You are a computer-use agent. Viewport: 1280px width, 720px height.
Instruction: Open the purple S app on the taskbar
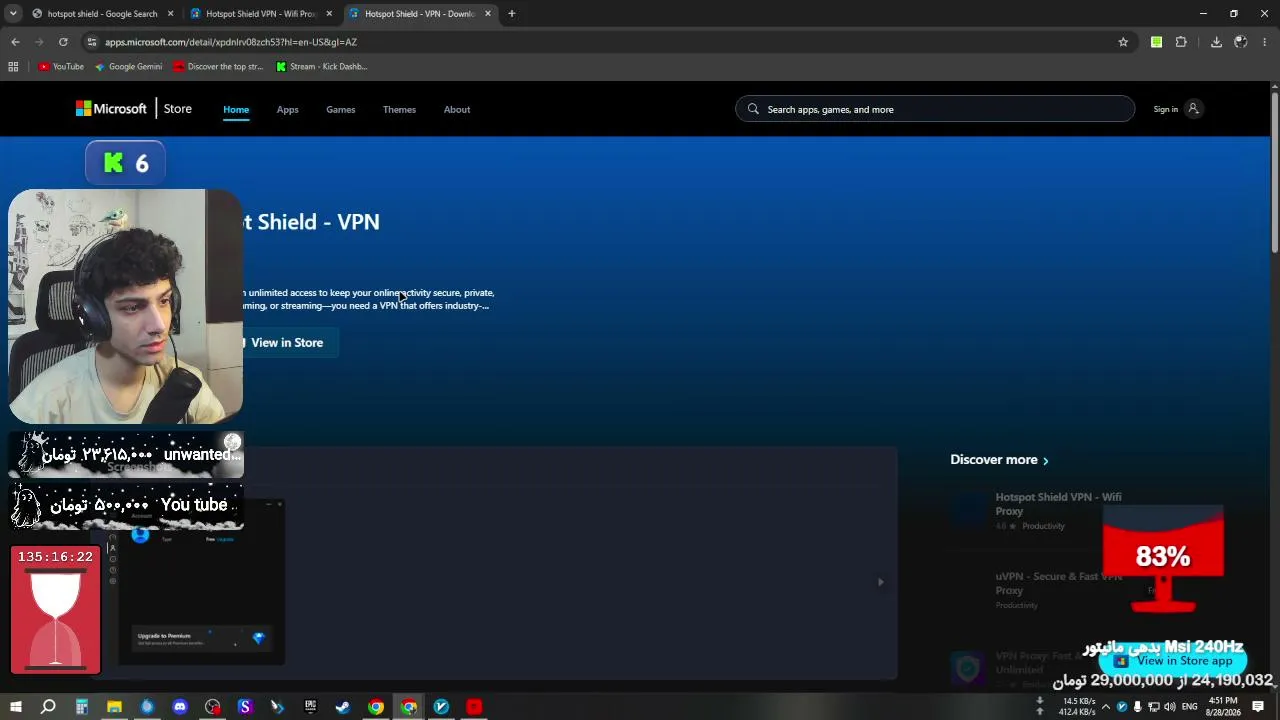click(x=245, y=707)
